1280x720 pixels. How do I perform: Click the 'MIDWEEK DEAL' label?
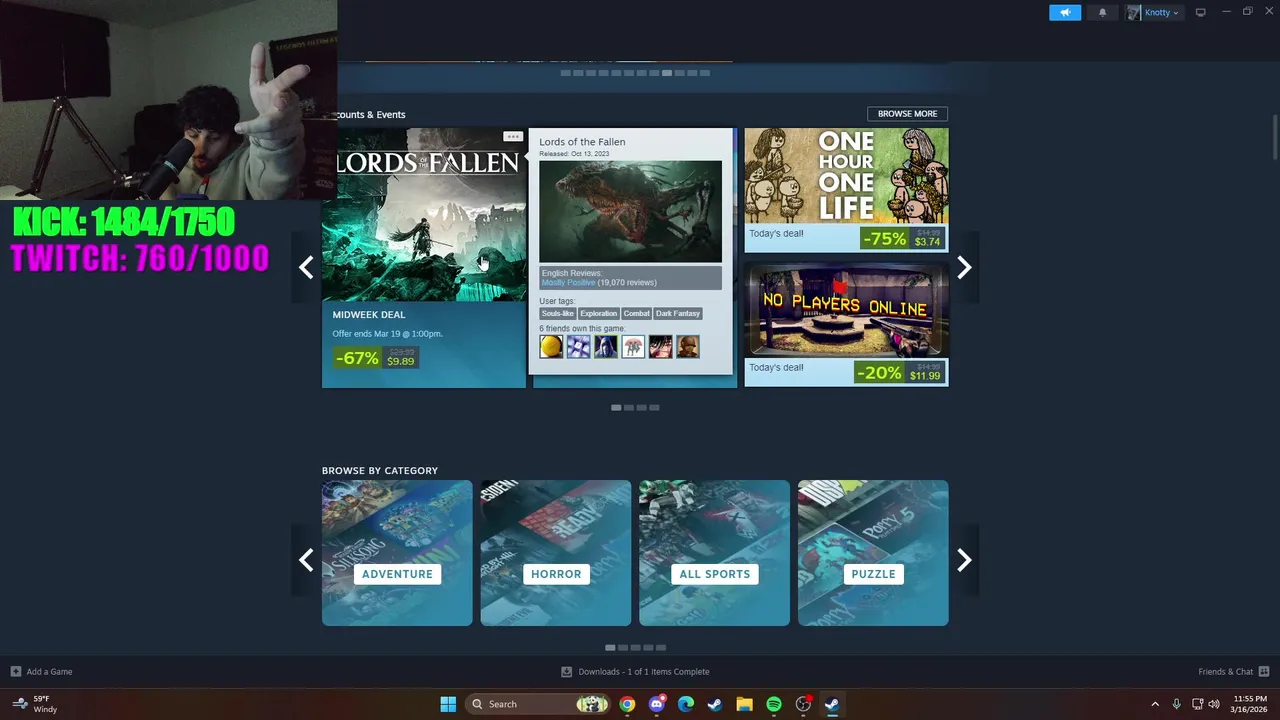point(369,315)
